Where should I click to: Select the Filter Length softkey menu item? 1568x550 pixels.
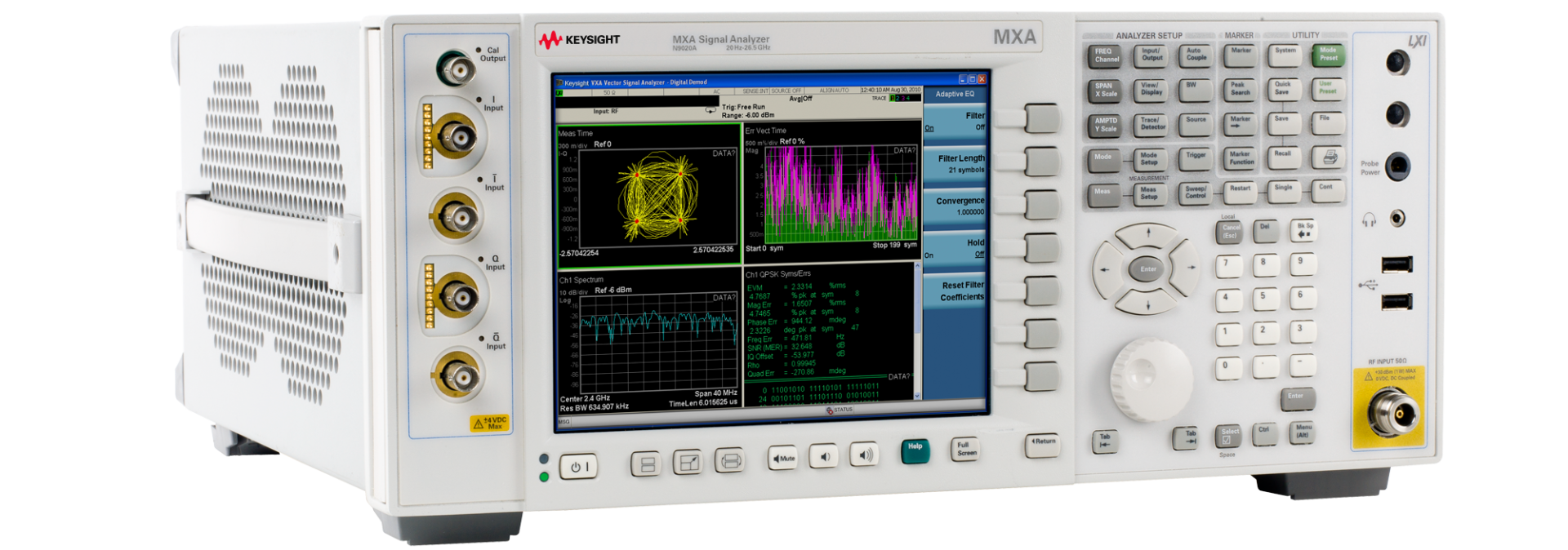(955, 165)
